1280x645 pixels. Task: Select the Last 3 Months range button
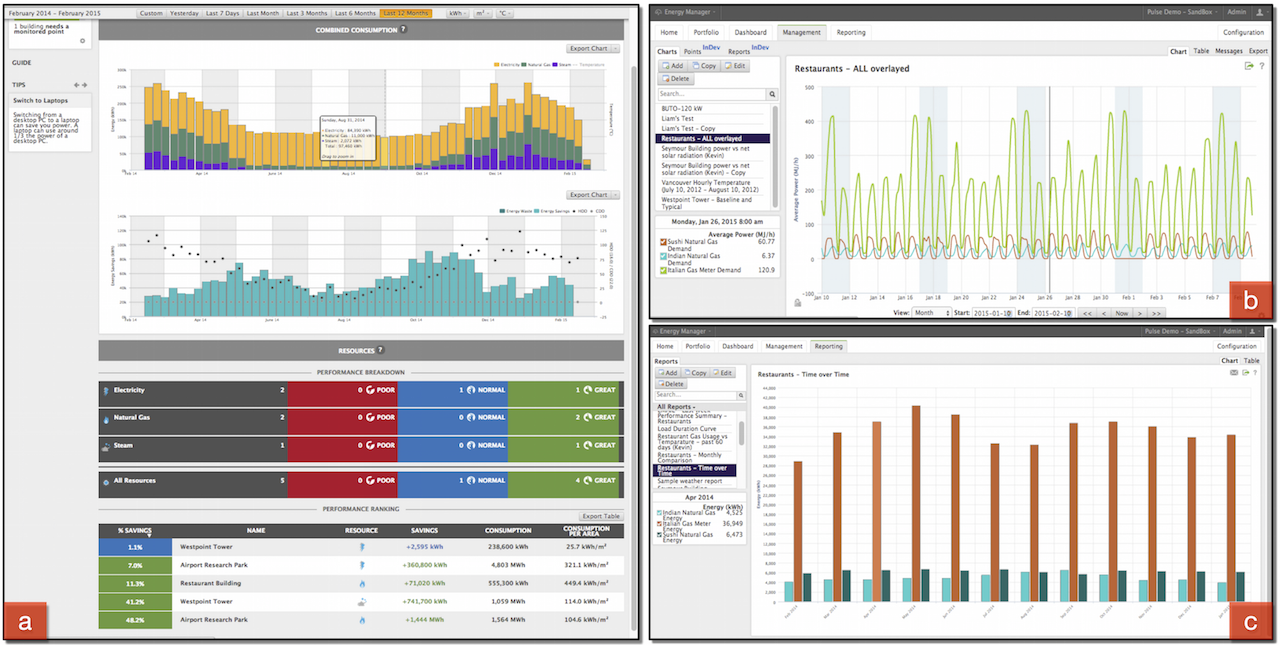tap(306, 13)
